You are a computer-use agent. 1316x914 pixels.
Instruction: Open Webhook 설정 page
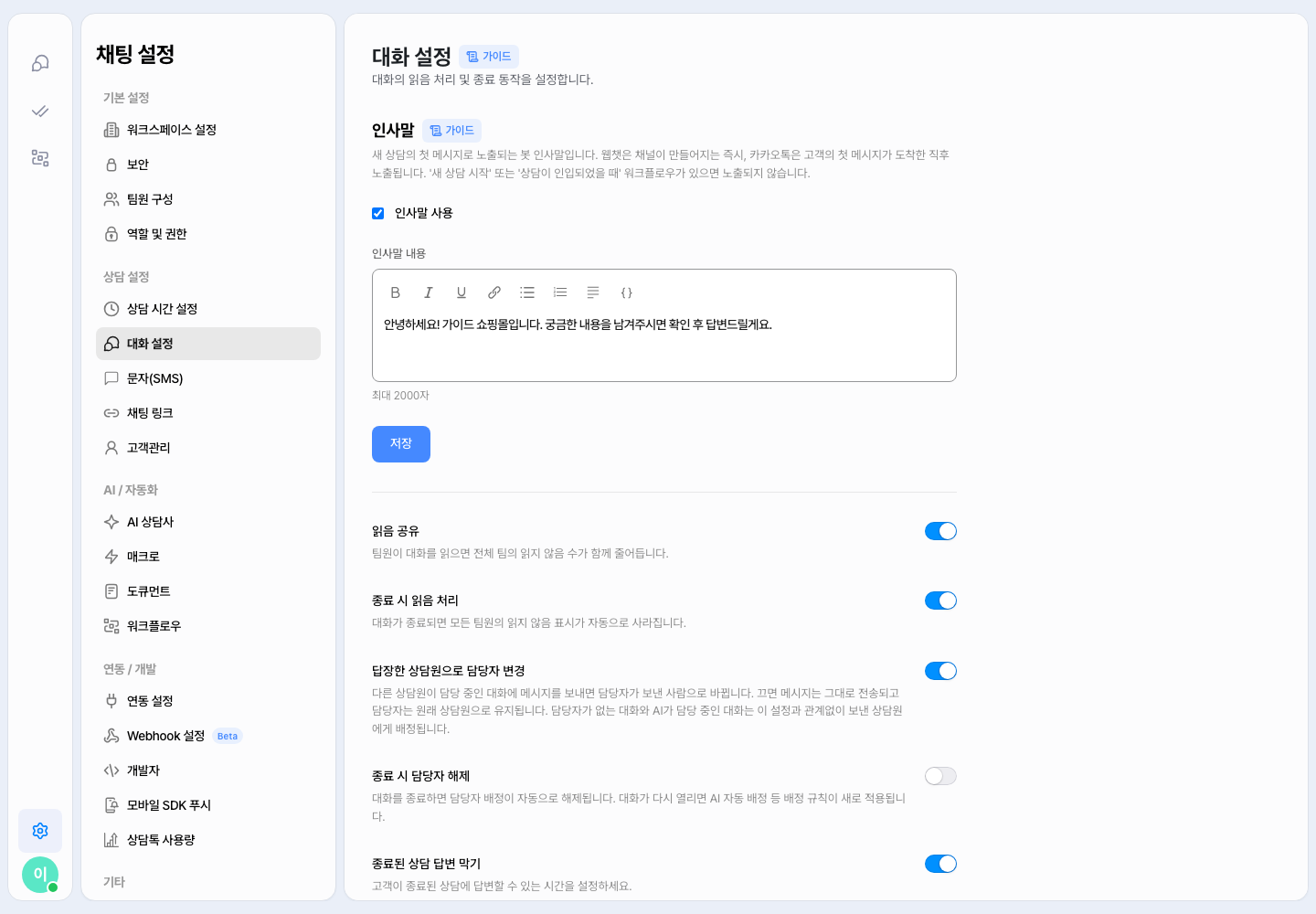tap(208, 736)
